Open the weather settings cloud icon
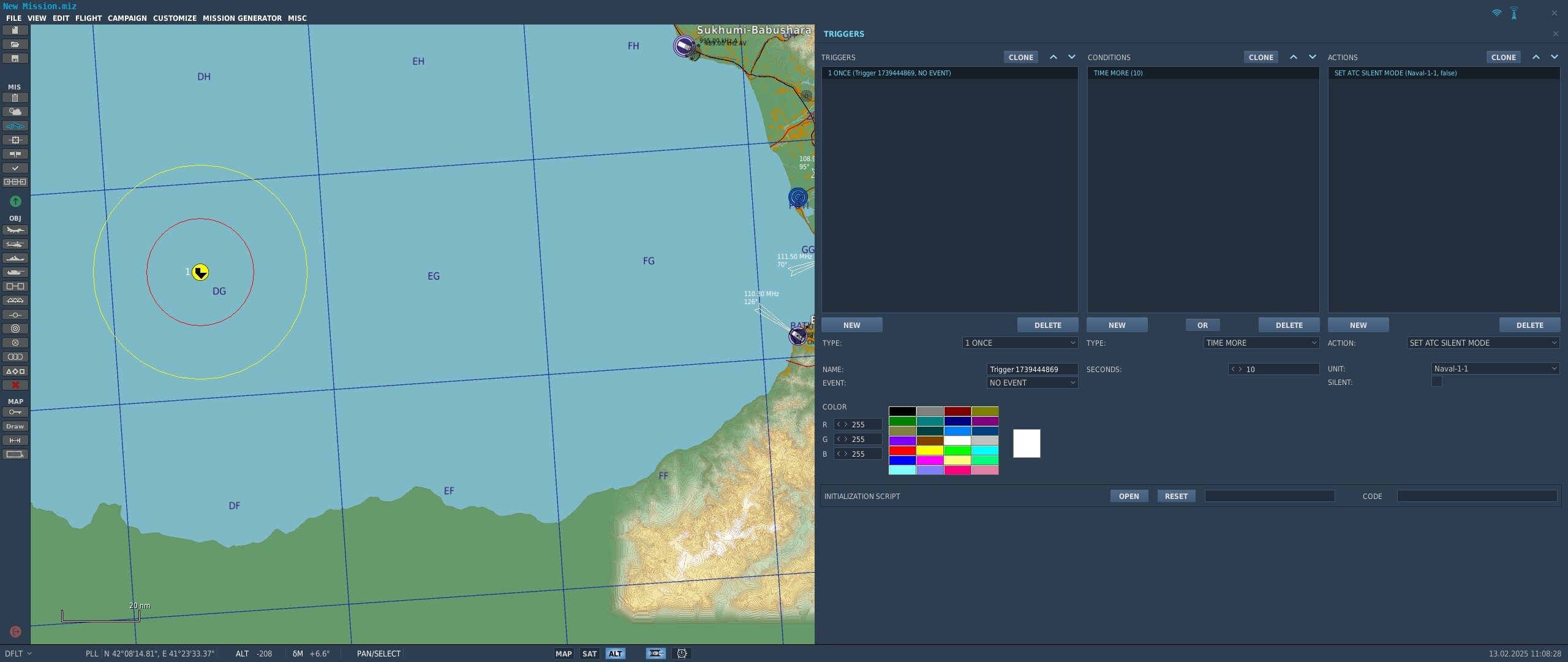Screen dimensions: 1568x662 coord(15,112)
